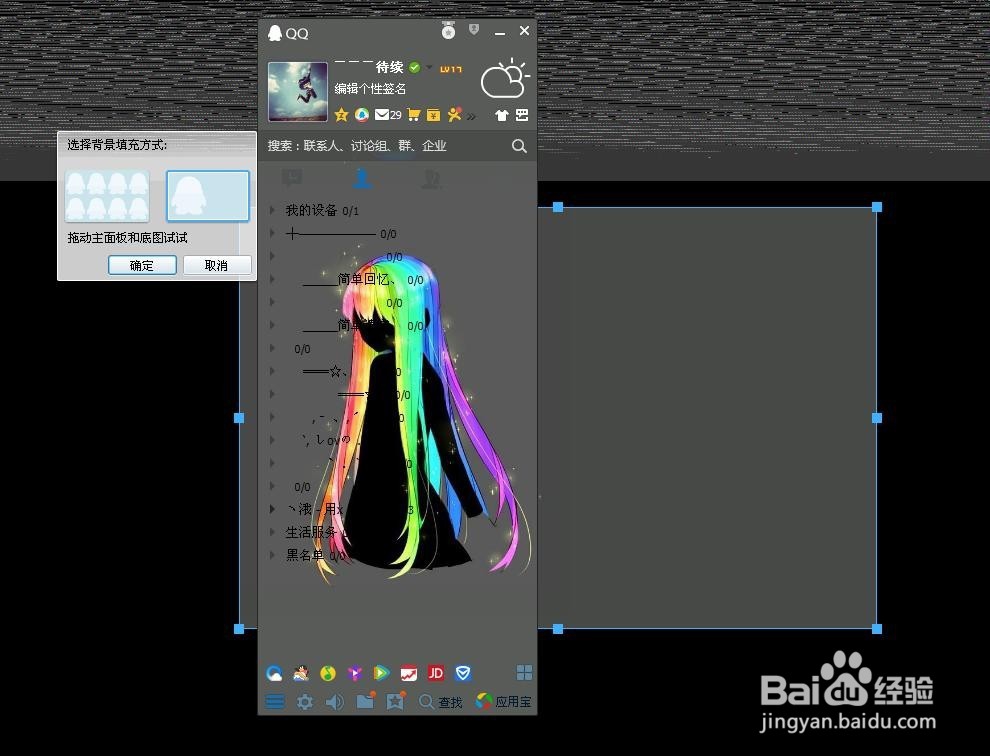Open system settings gear icon
This screenshot has height=756, width=990.
[305, 702]
